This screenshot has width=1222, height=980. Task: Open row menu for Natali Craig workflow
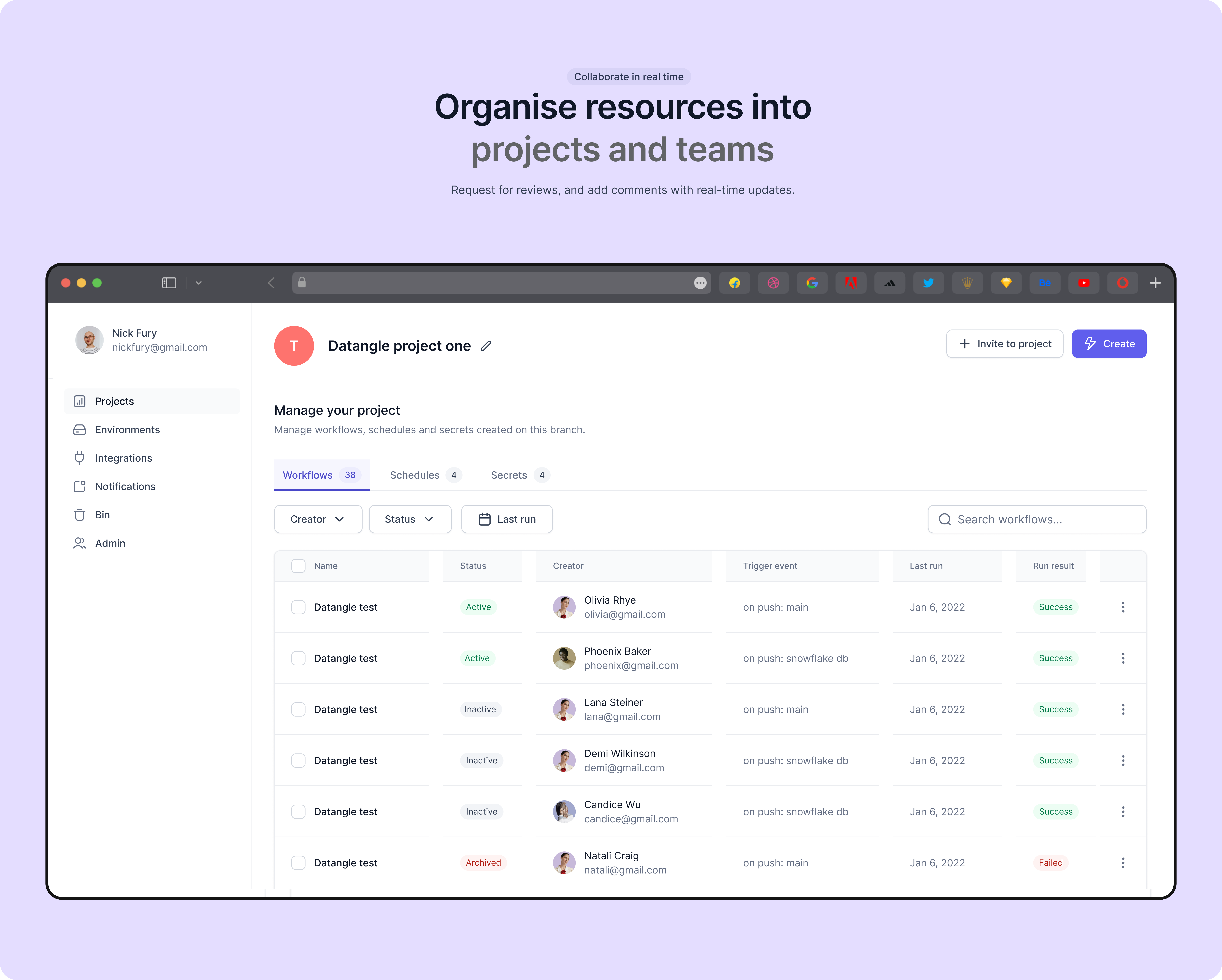[x=1123, y=863]
